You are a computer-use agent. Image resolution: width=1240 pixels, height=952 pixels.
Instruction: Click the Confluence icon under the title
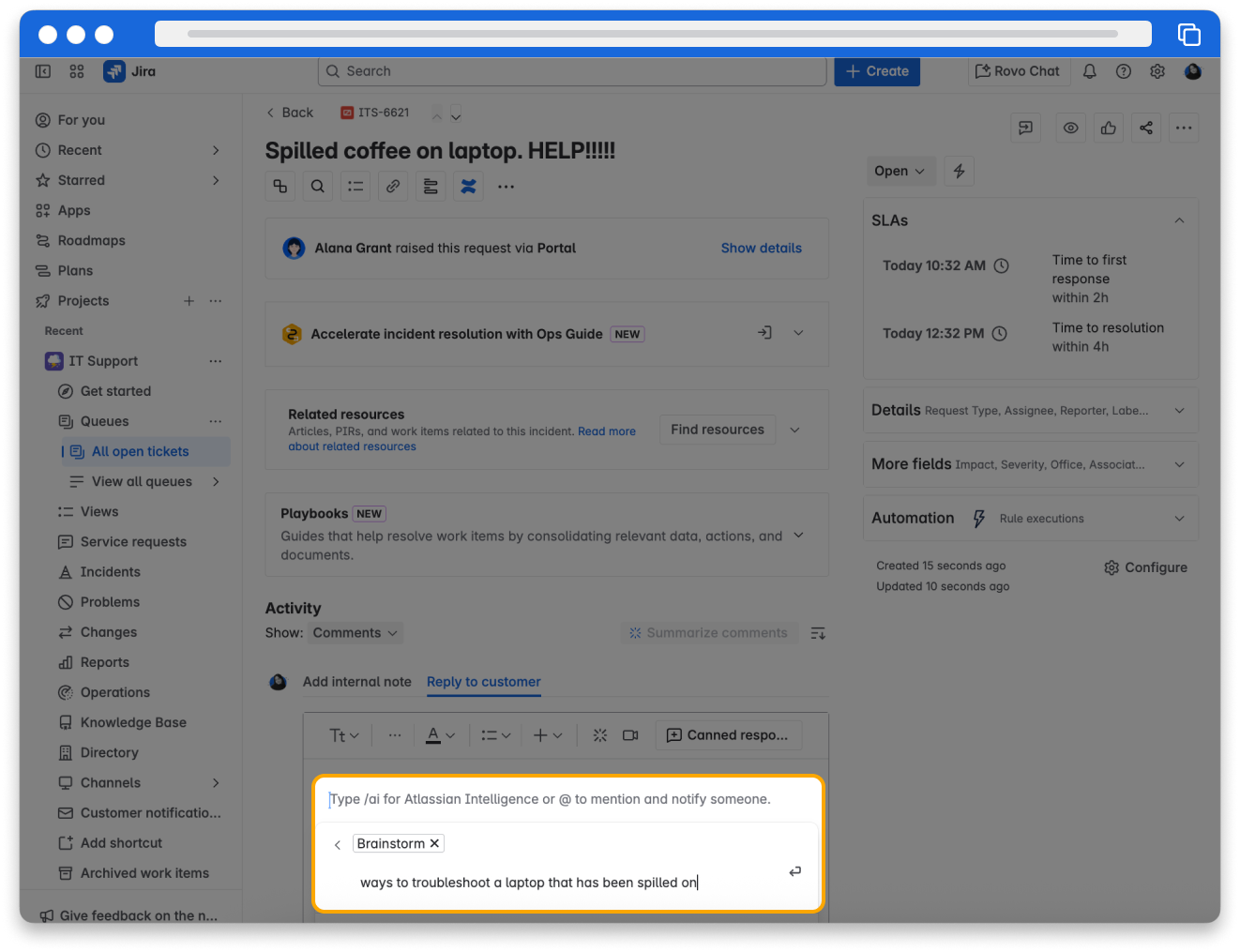tap(468, 187)
